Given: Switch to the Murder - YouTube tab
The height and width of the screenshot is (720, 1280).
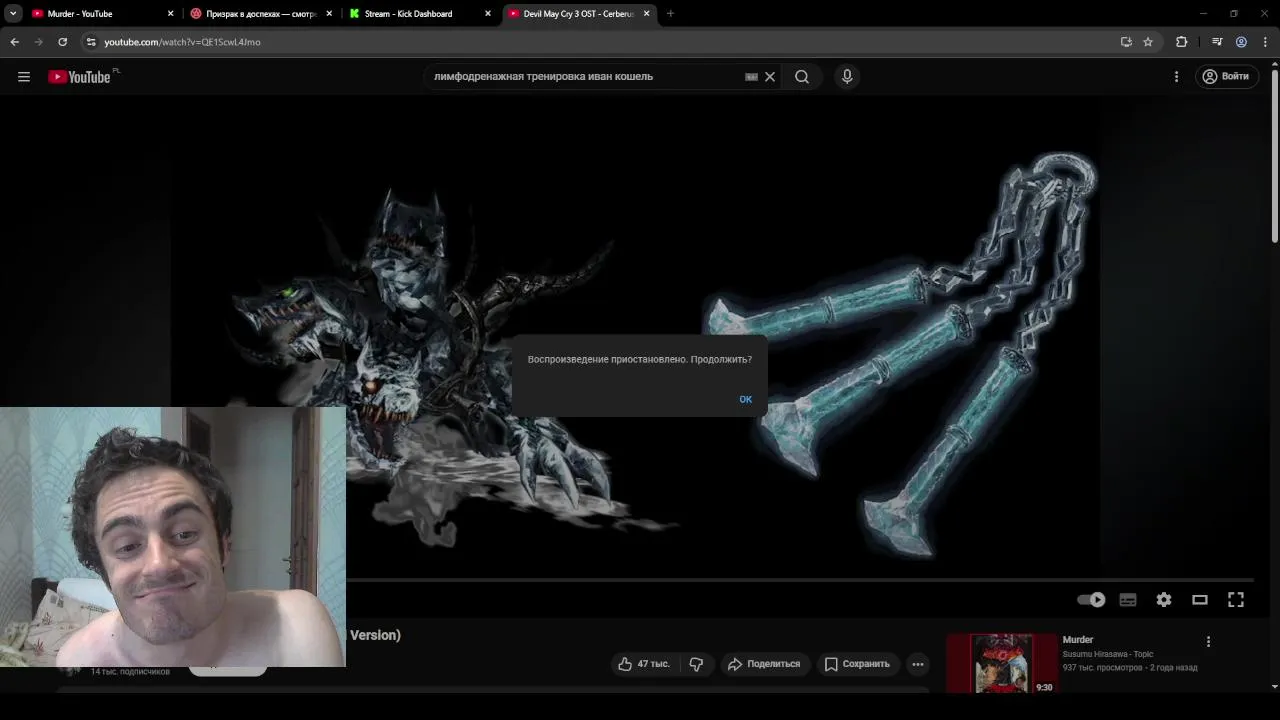Looking at the screenshot, I should pyautogui.click(x=100, y=14).
